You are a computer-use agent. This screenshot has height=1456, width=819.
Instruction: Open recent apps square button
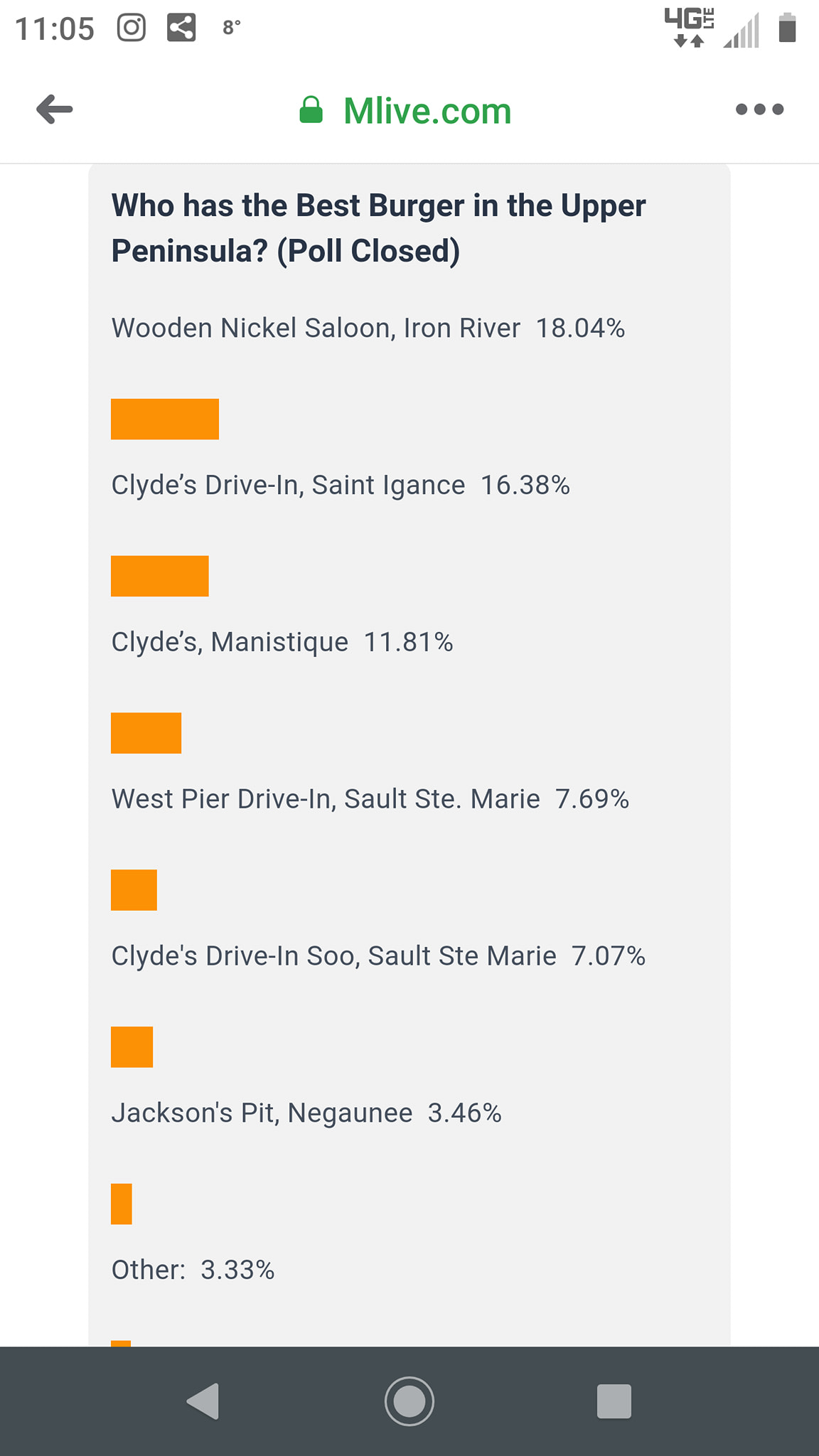pos(614,1401)
